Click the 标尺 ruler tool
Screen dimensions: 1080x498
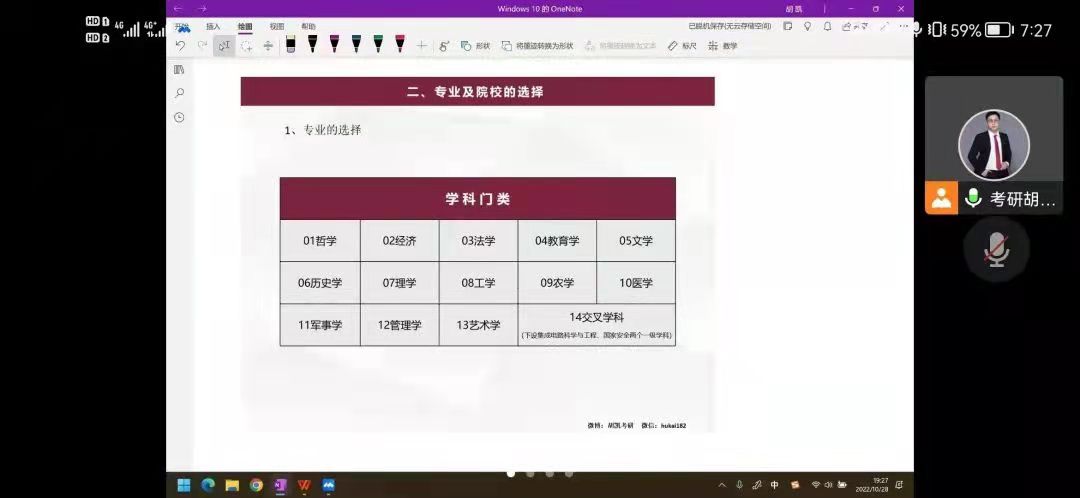point(682,46)
